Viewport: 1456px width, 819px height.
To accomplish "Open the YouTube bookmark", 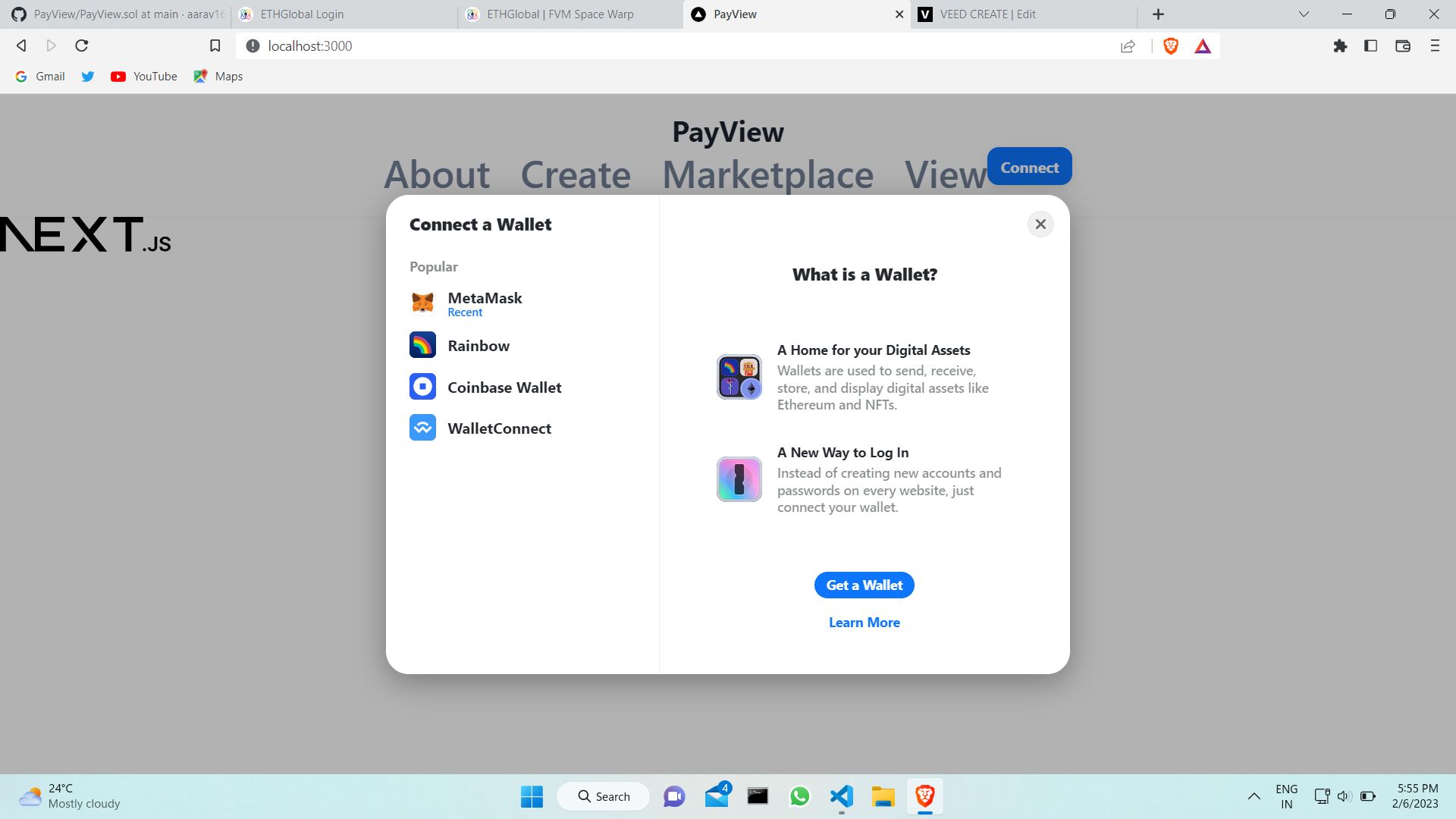I will [x=143, y=77].
